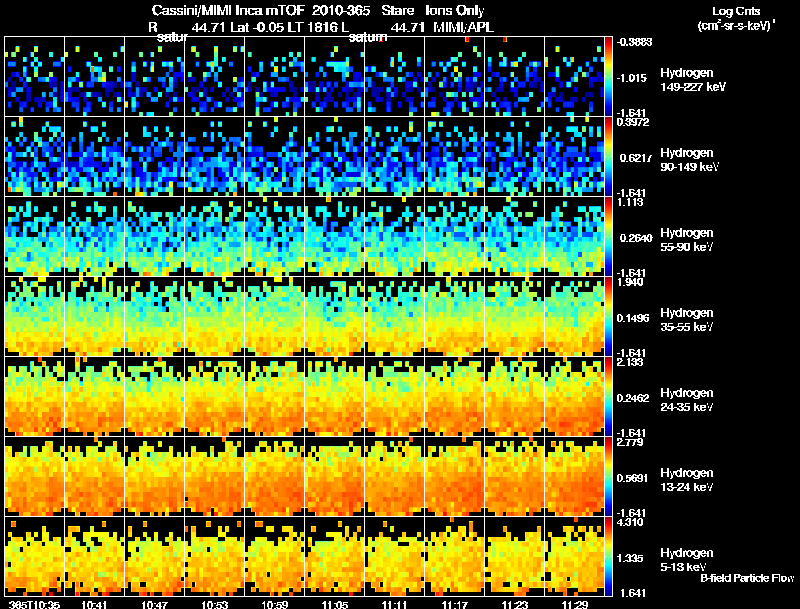Click the 'Log Cnts' scale heading
The image size is (800, 609).
736,11
